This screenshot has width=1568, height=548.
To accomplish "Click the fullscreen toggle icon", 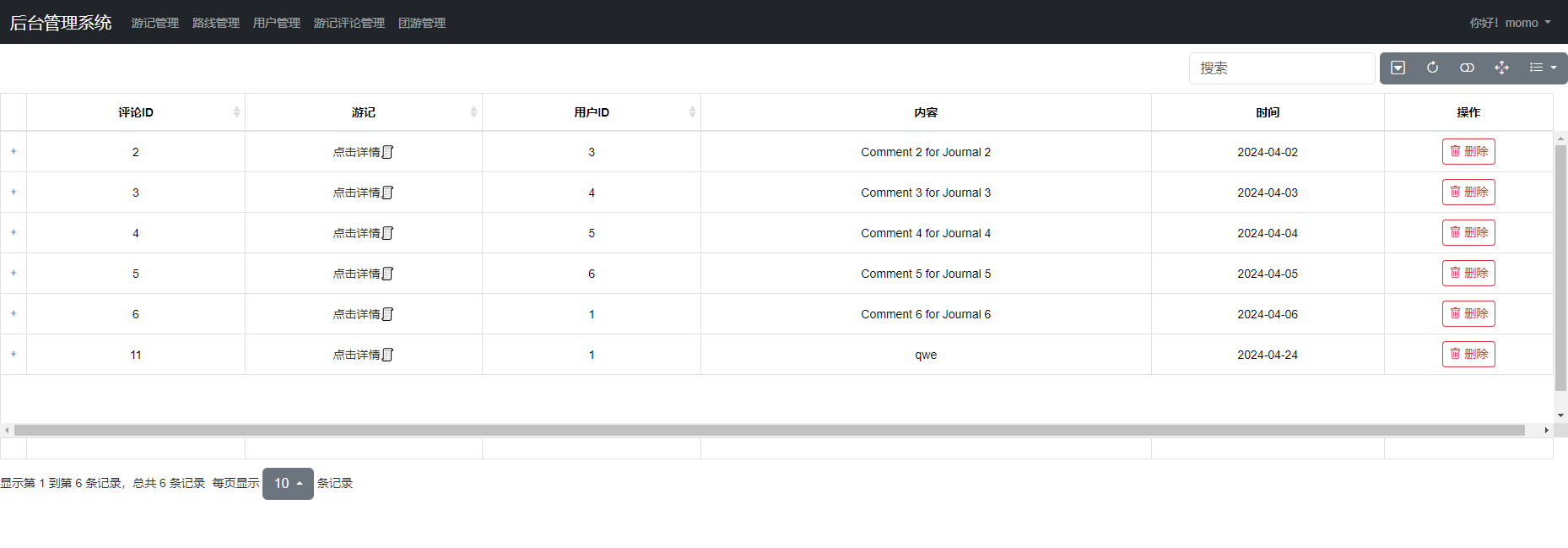I will click(x=1501, y=68).
